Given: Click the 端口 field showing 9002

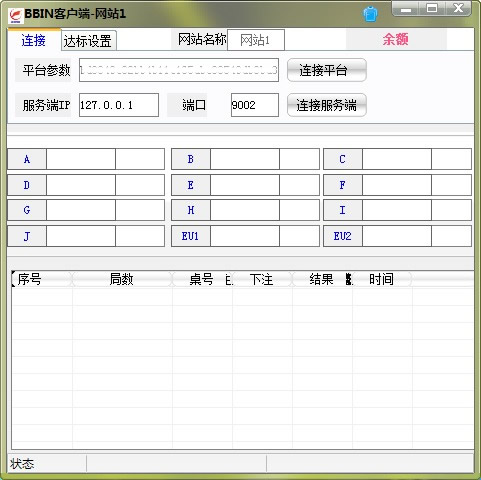Looking at the screenshot, I should click(x=255, y=105).
